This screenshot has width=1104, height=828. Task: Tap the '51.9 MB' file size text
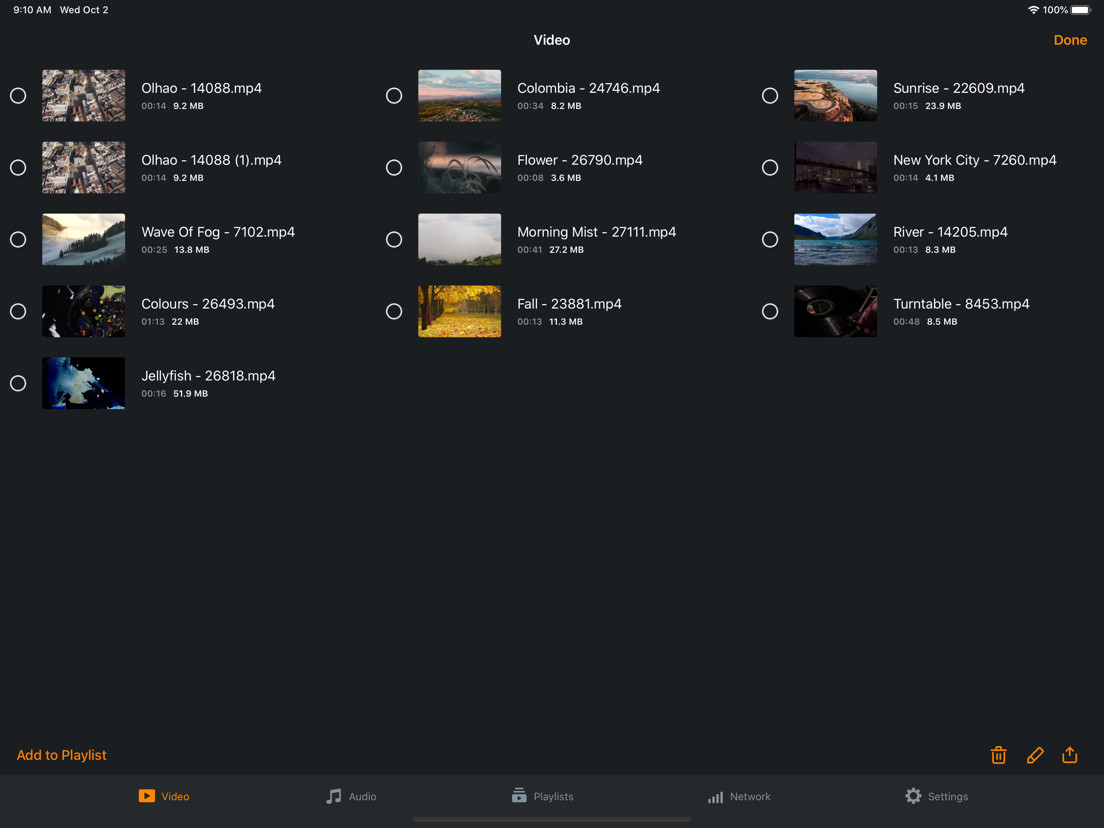tap(191, 394)
